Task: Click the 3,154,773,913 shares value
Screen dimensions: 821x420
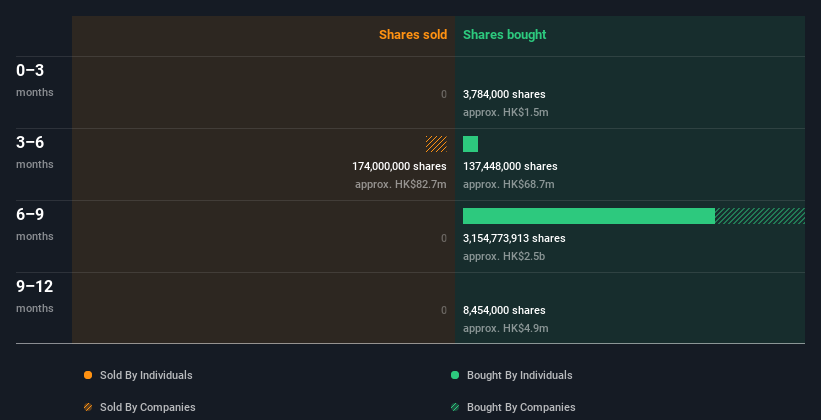Action: click(514, 238)
